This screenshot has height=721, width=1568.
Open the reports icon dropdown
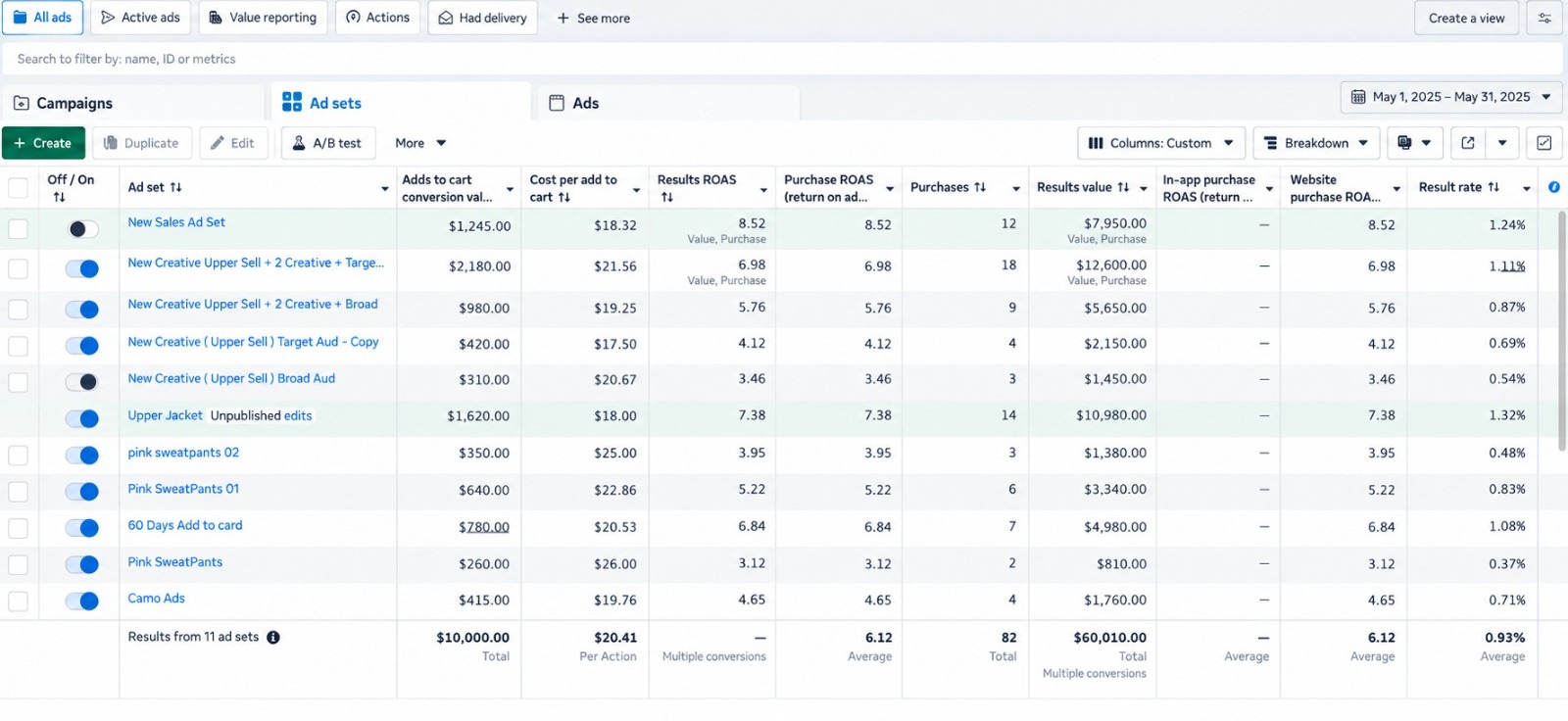click(1414, 143)
